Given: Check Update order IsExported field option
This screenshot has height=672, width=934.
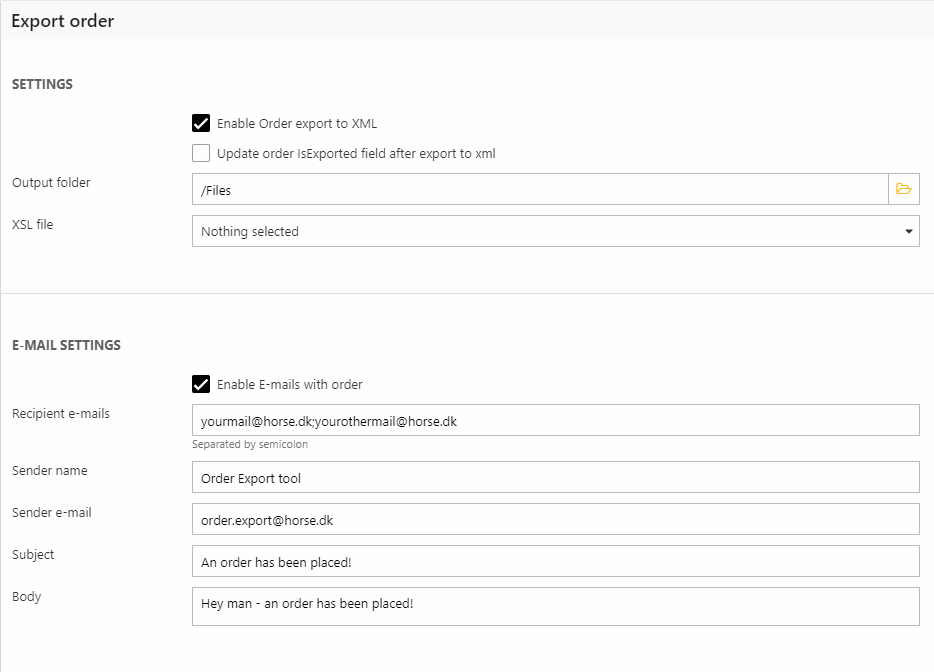Looking at the screenshot, I should point(201,154).
